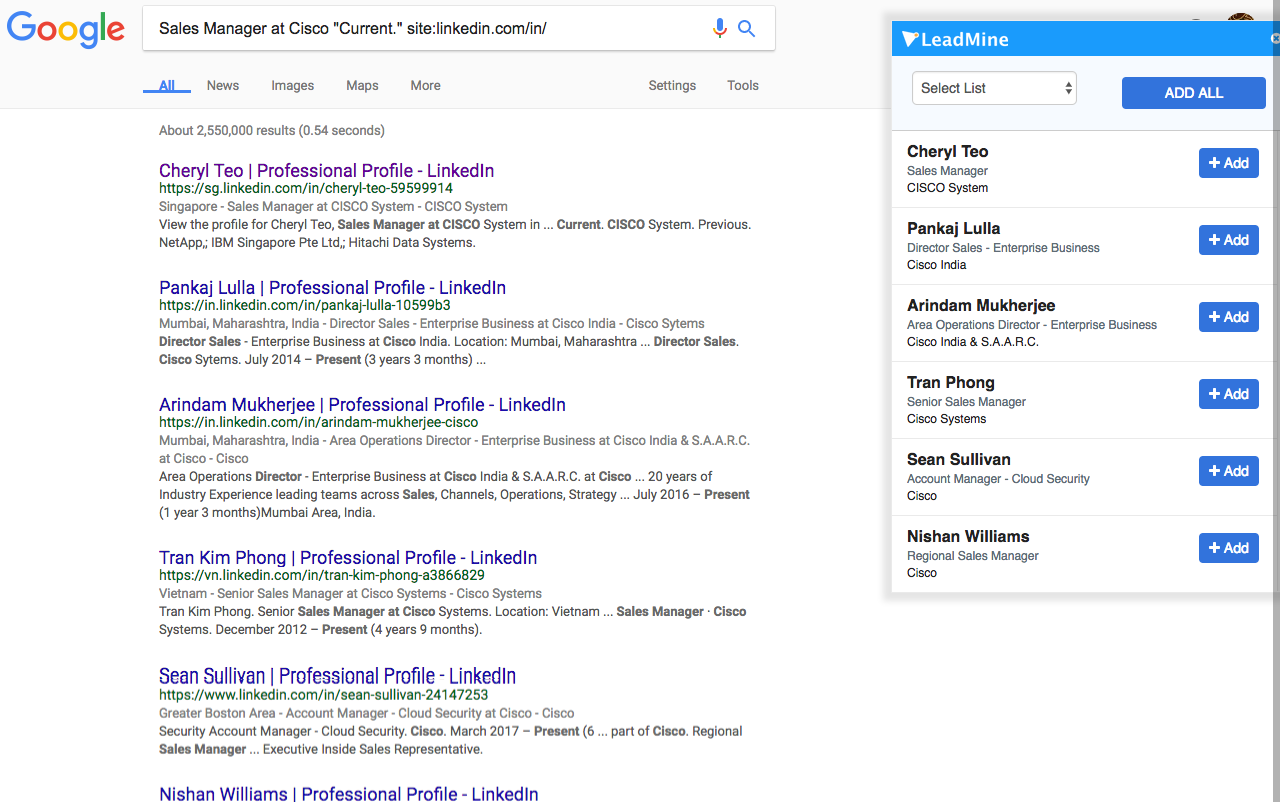Add Tran Phong to leads
1280x802 pixels.
click(x=1228, y=394)
